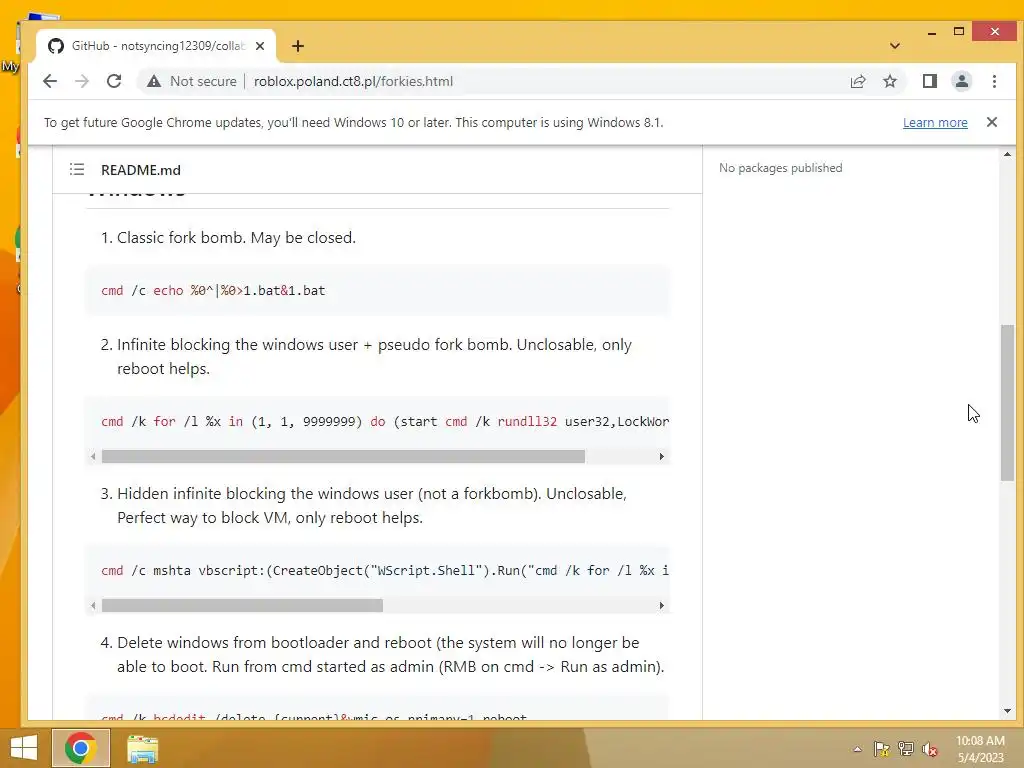1024x768 pixels.
Task: Minimize the Chrome window
Action: [932, 31]
